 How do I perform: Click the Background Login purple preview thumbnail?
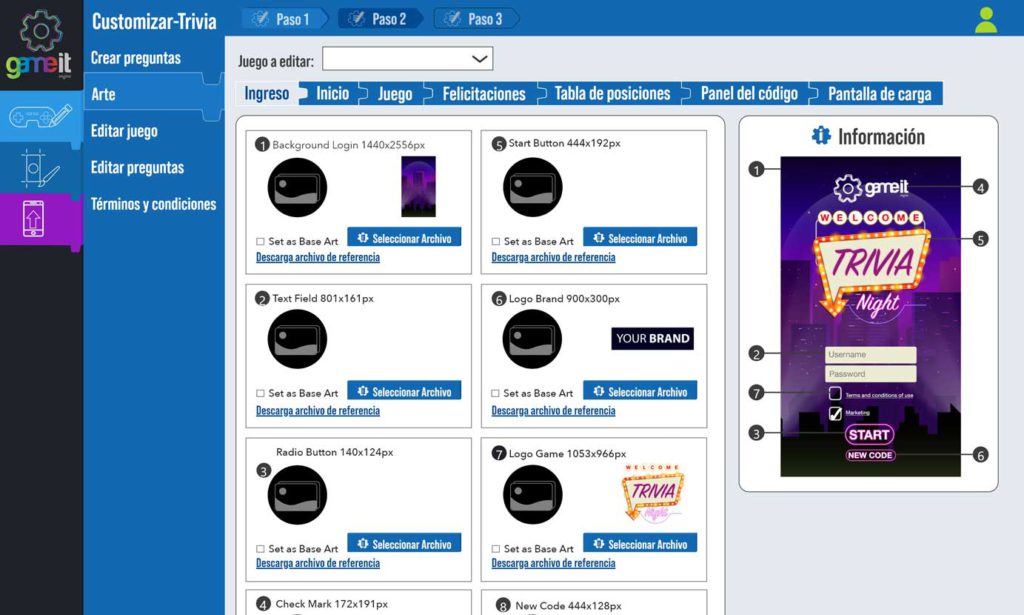(x=418, y=187)
